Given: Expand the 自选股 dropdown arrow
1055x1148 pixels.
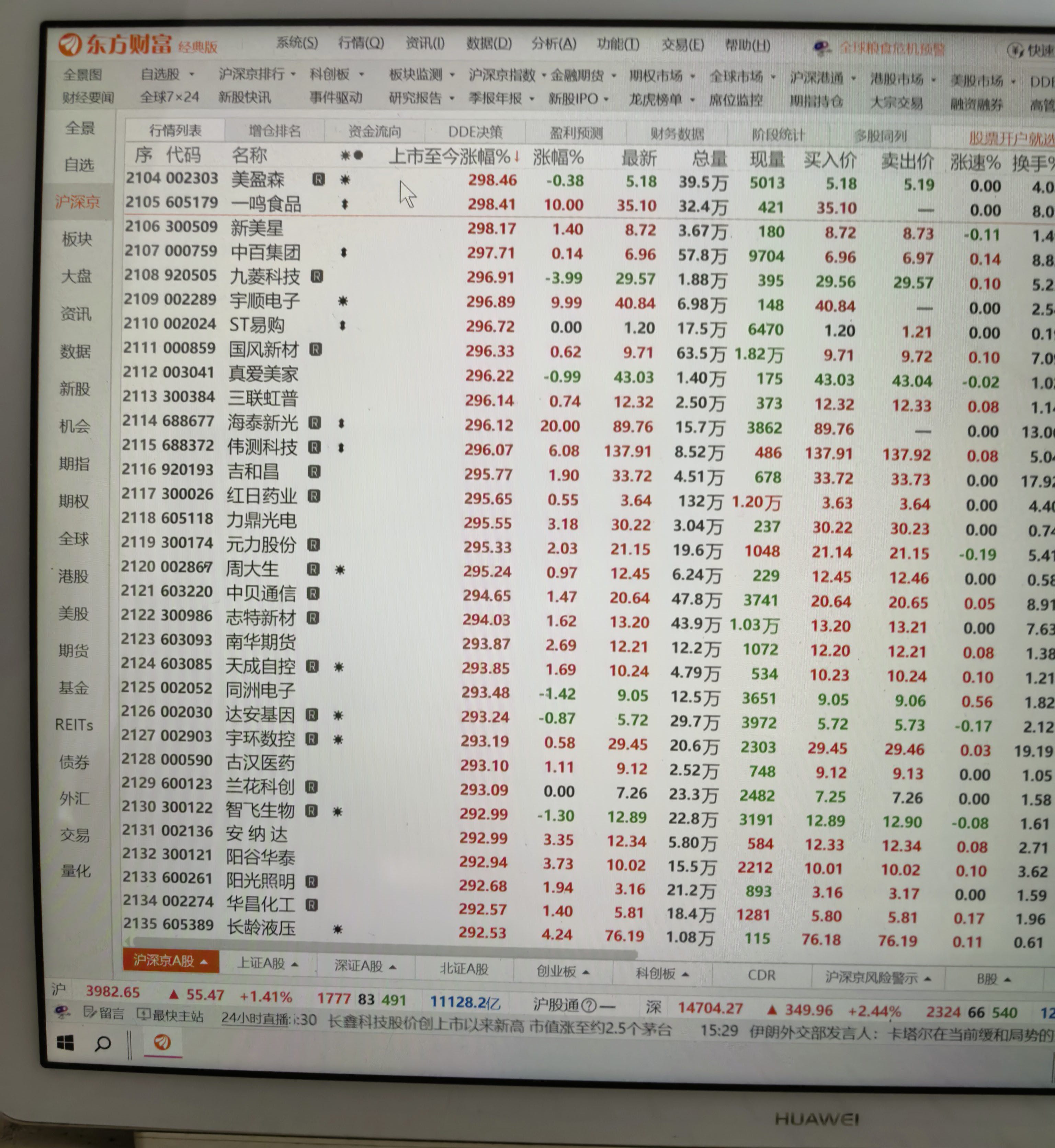Looking at the screenshot, I should 192,74.
